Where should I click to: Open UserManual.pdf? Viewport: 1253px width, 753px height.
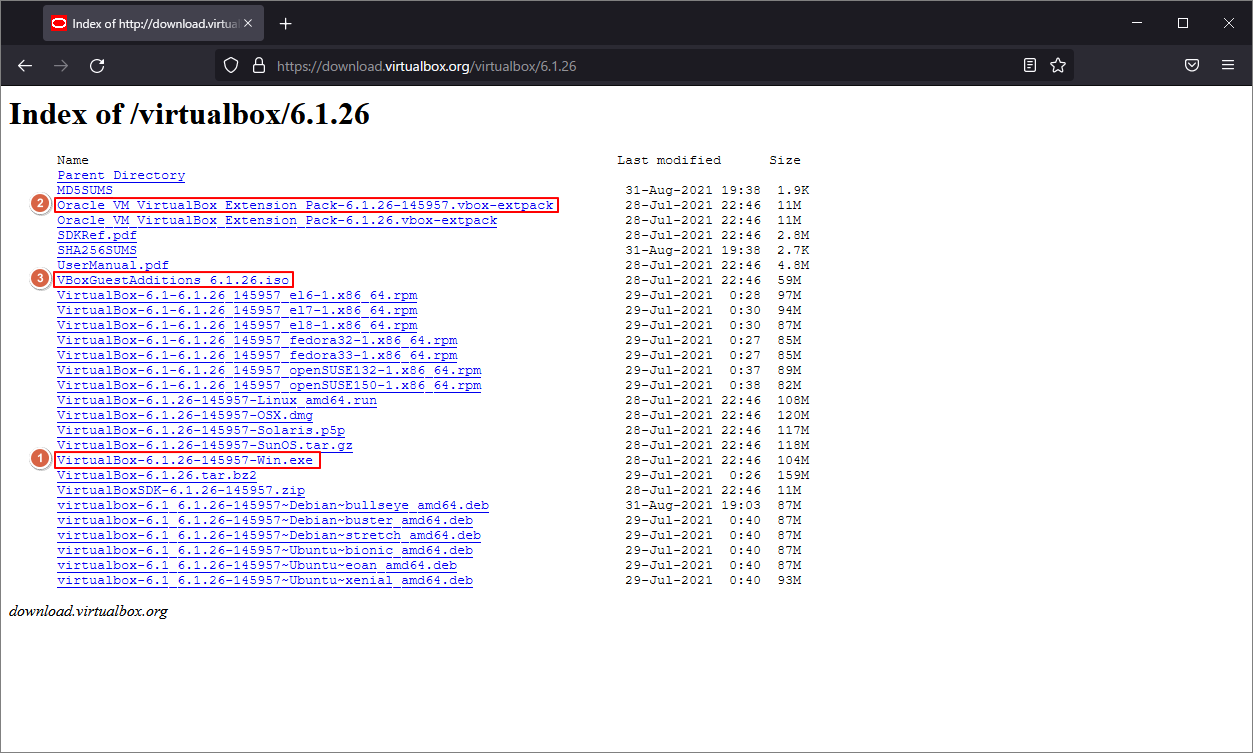[113, 265]
